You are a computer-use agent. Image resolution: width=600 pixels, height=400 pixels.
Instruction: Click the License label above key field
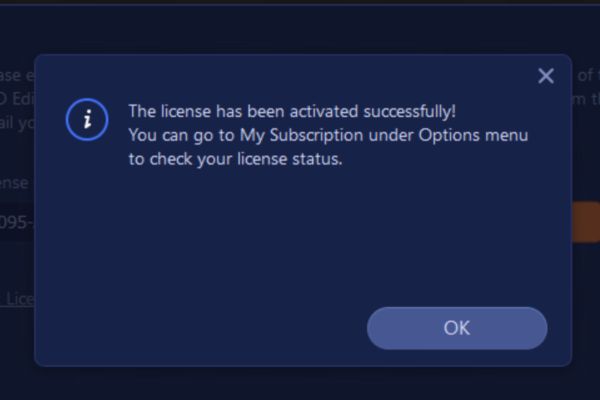pyautogui.click(x=16, y=183)
